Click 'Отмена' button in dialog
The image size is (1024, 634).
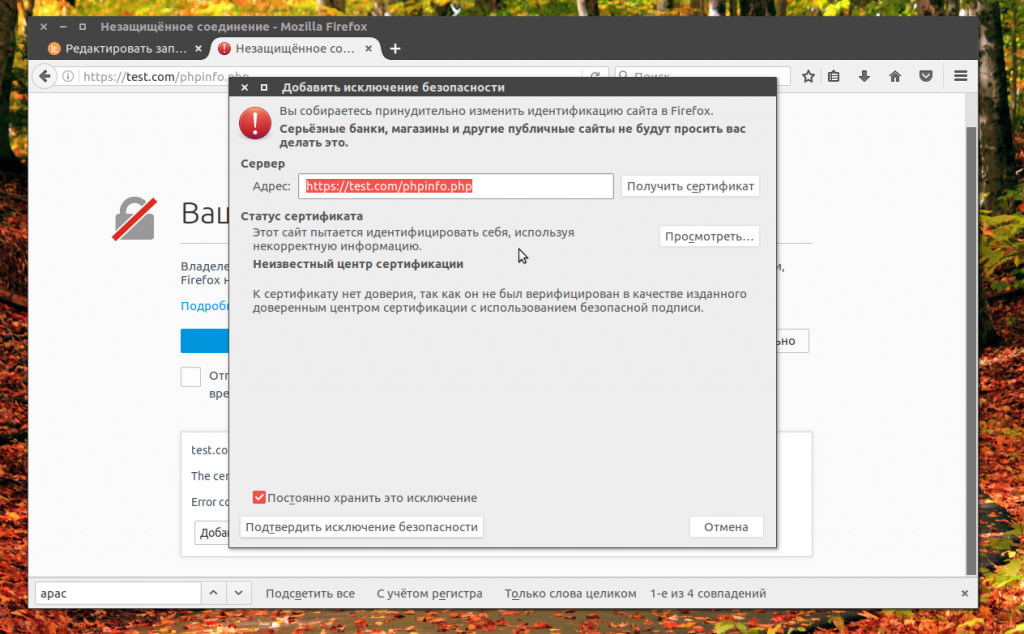click(726, 527)
